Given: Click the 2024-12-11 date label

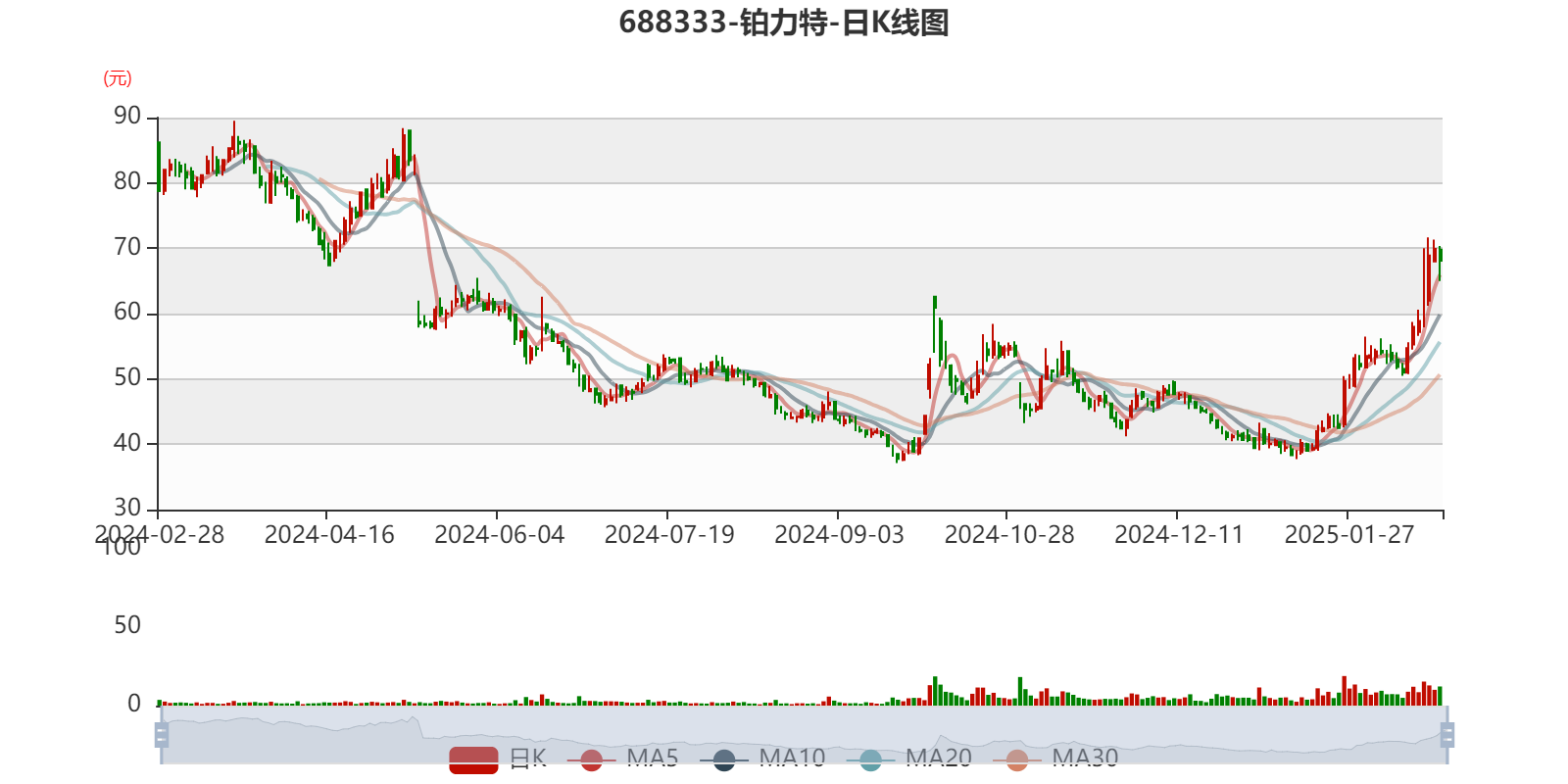Looking at the screenshot, I should pyautogui.click(x=1180, y=535).
